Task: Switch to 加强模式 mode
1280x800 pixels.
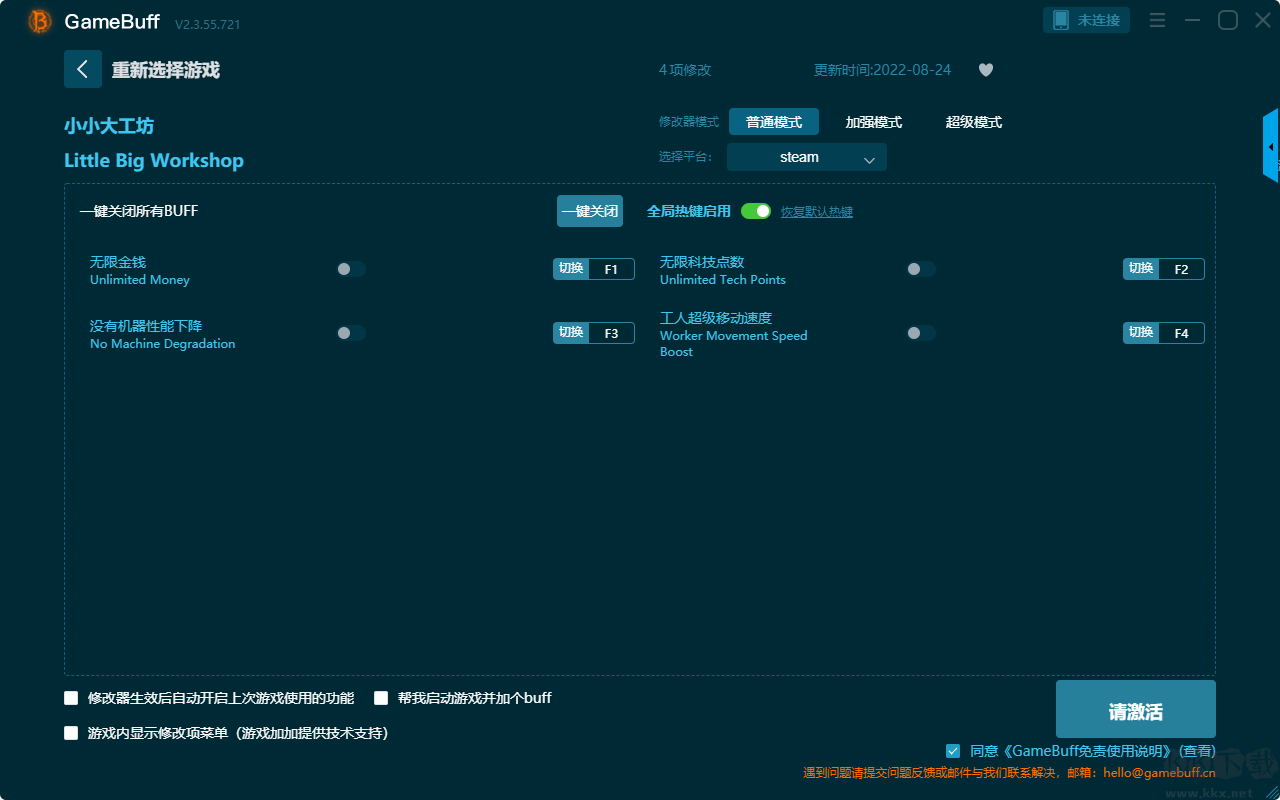Action: [x=874, y=122]
